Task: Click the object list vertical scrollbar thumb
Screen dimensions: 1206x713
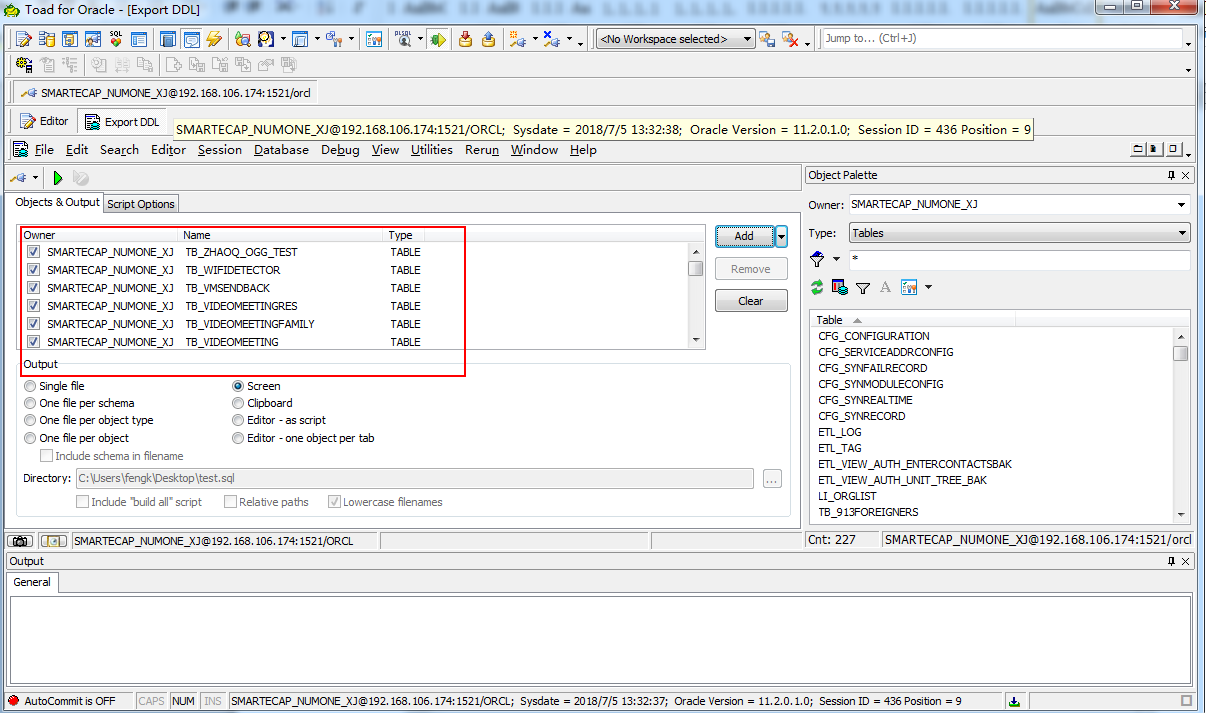Action: [695, 268]
